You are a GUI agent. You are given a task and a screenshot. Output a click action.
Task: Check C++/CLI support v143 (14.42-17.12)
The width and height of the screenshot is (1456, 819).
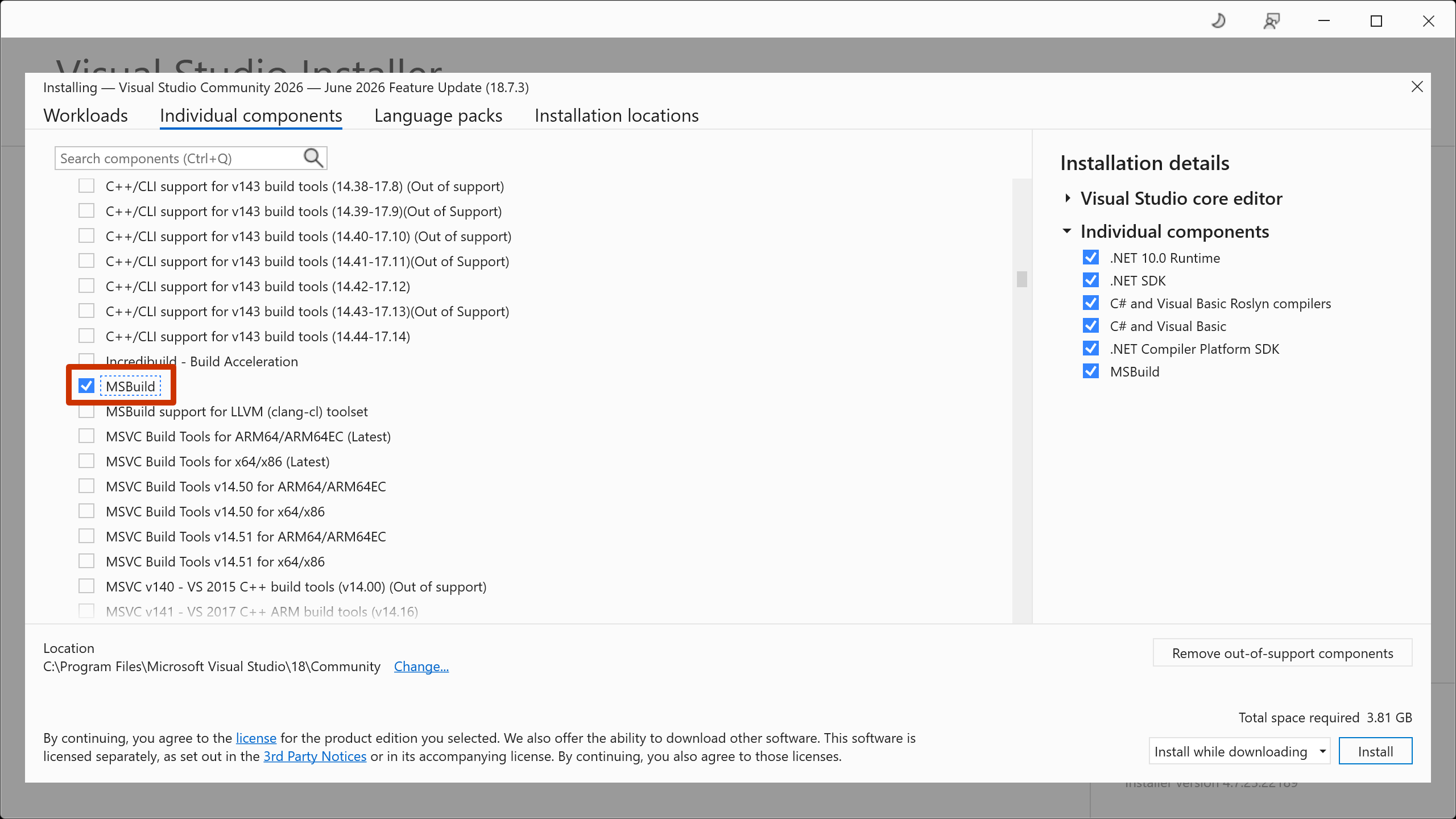click(x=86, y=286)
